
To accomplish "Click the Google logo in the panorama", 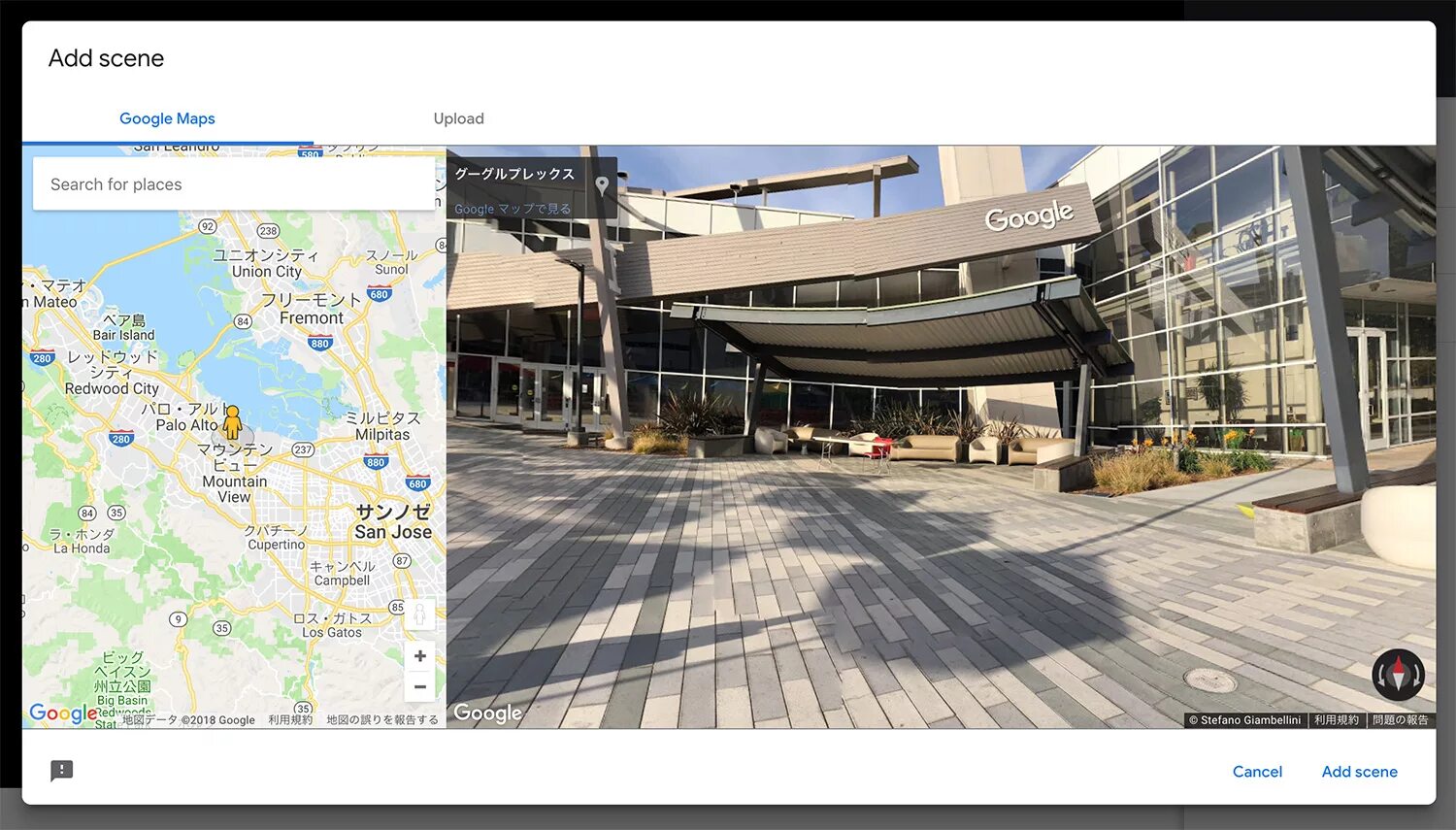I will [x=487, y=714].
